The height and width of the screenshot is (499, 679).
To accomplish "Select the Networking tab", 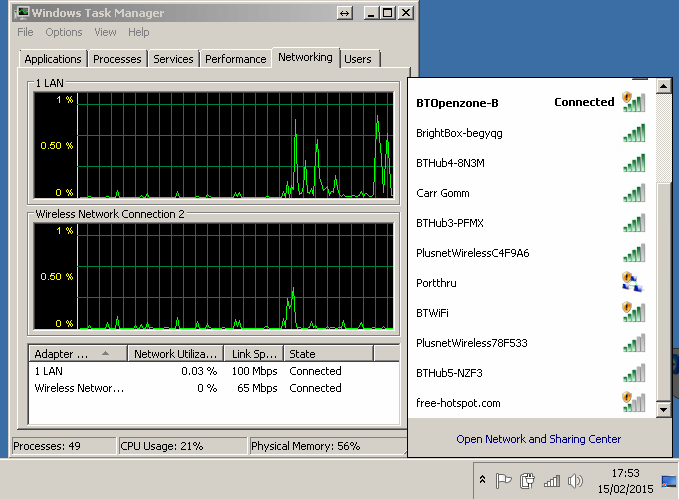I will tap(305, 57).
